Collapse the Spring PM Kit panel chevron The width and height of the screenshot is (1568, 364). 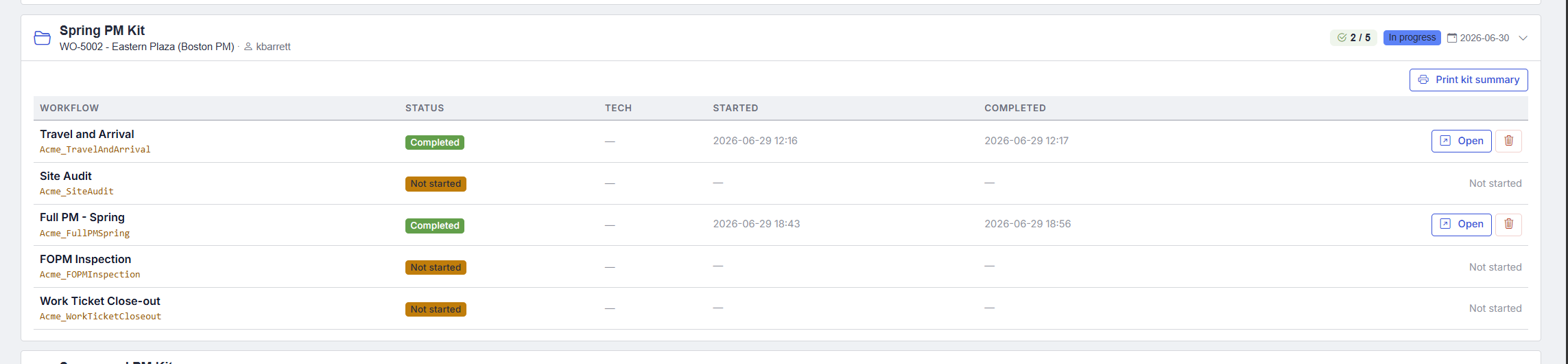point(1523,38)
